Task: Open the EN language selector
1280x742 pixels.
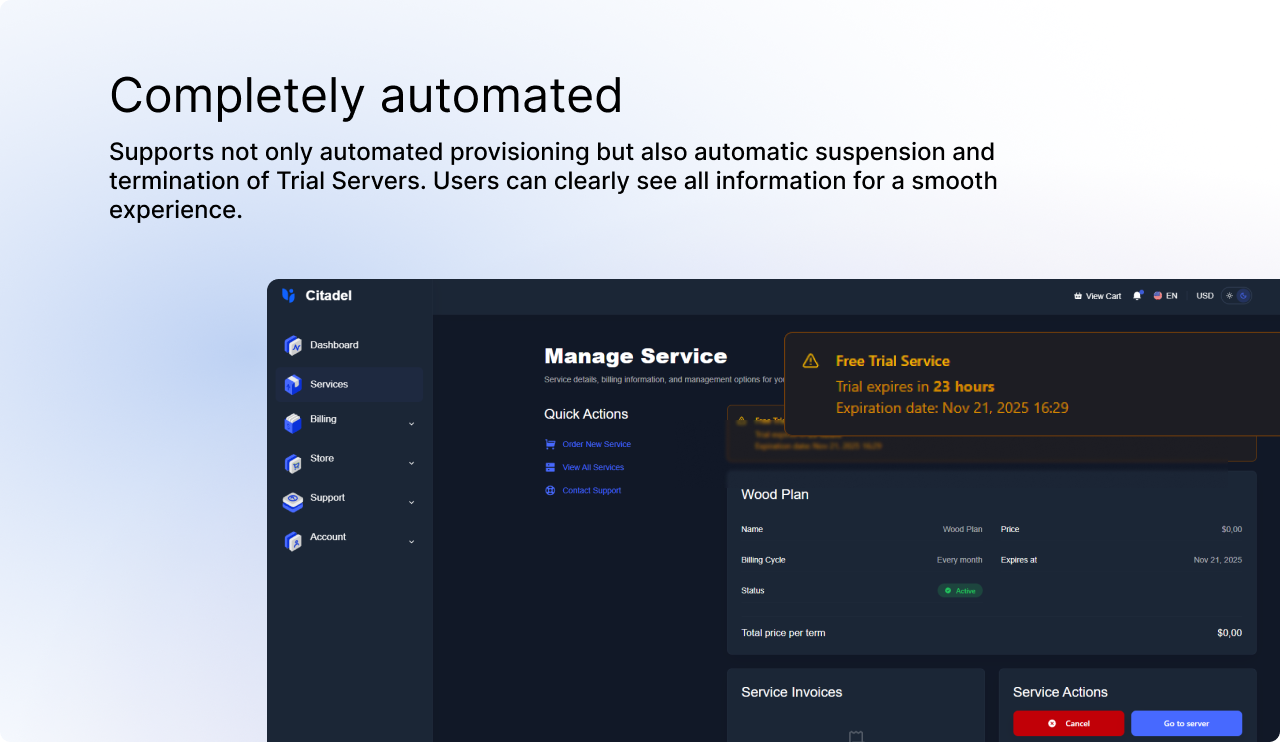Action: tap(1166, 296)
